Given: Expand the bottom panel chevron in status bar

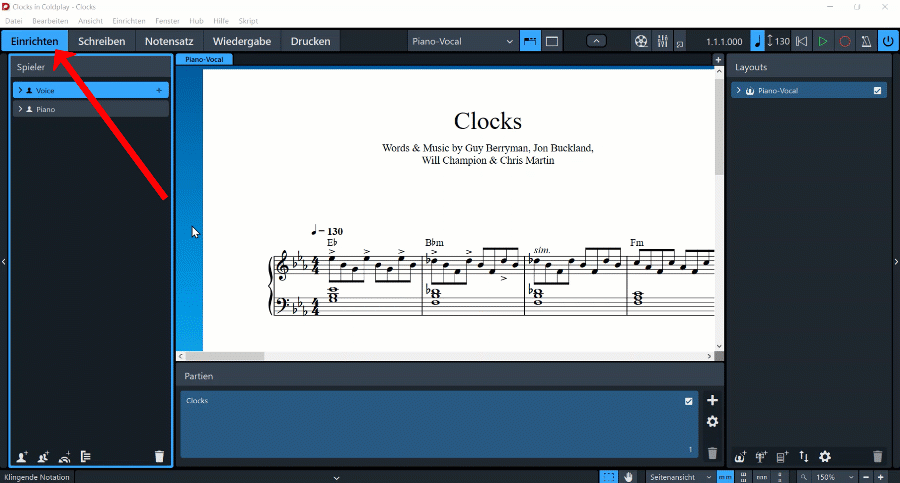Looking at the screenshot, I should pyautogui.click(x=336, y=478).
